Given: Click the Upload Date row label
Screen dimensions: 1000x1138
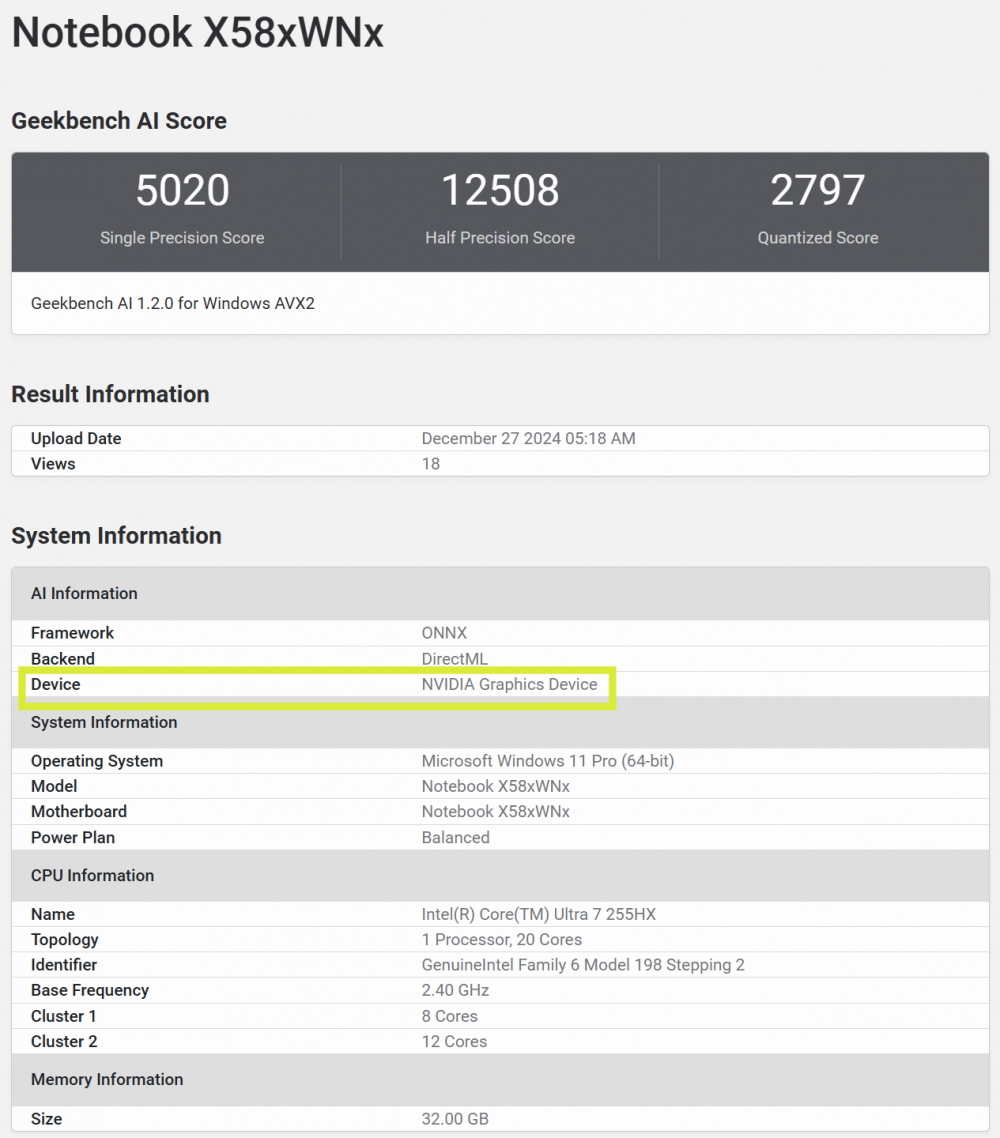Looking at the screenshot, I should pos(76,438).
